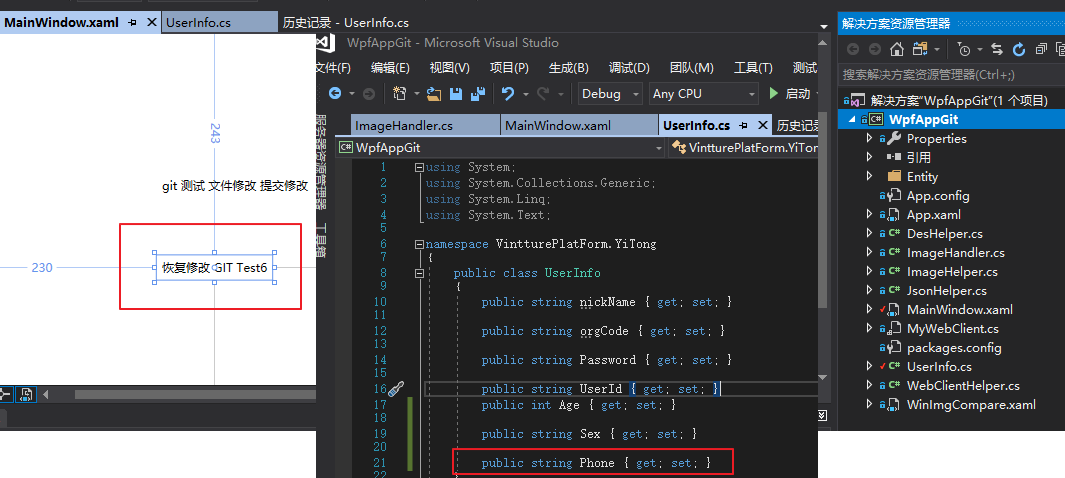The width and height of the screenshot is (1065, 478).
Task: Expand the Entity folder tree node
Action: [x=869, y=177]
